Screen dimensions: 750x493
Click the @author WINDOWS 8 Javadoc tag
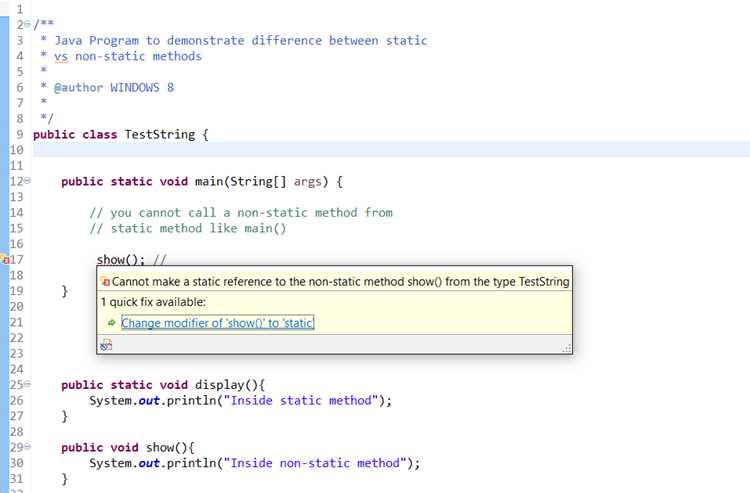[x=114, y=88]
